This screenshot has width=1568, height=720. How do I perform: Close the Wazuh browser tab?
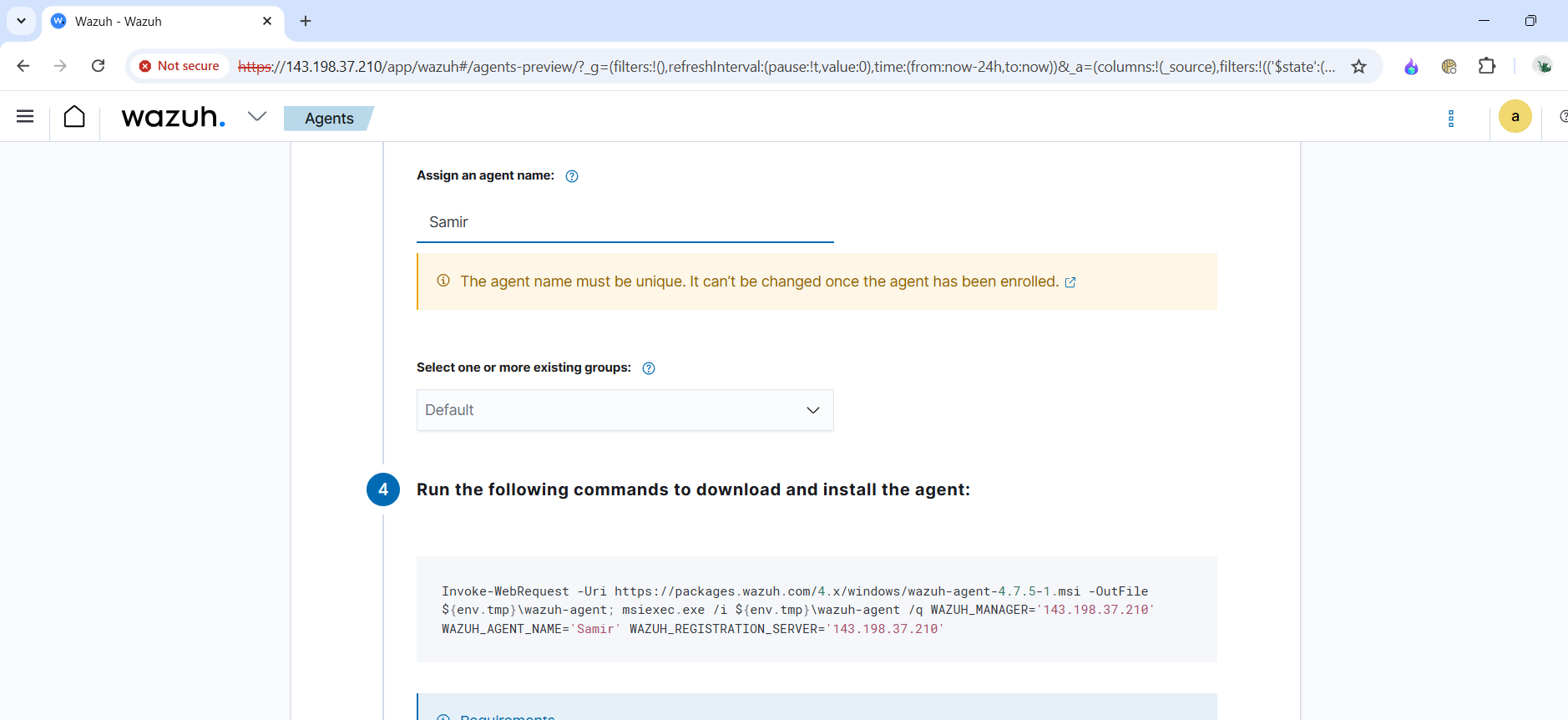(x=267, y=21)
